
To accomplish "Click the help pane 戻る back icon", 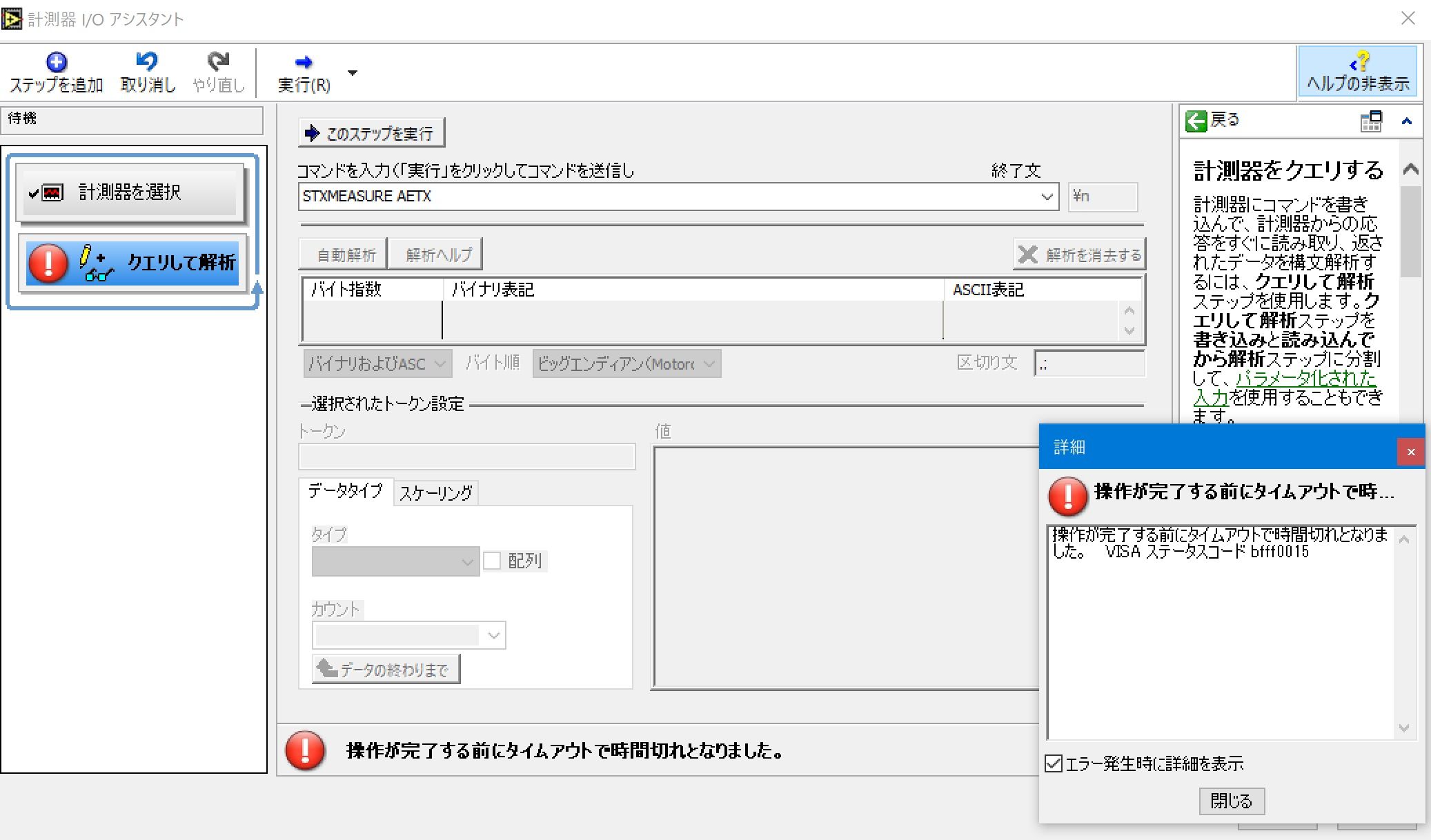I will pyautogui.click(x=1196, y=121).
